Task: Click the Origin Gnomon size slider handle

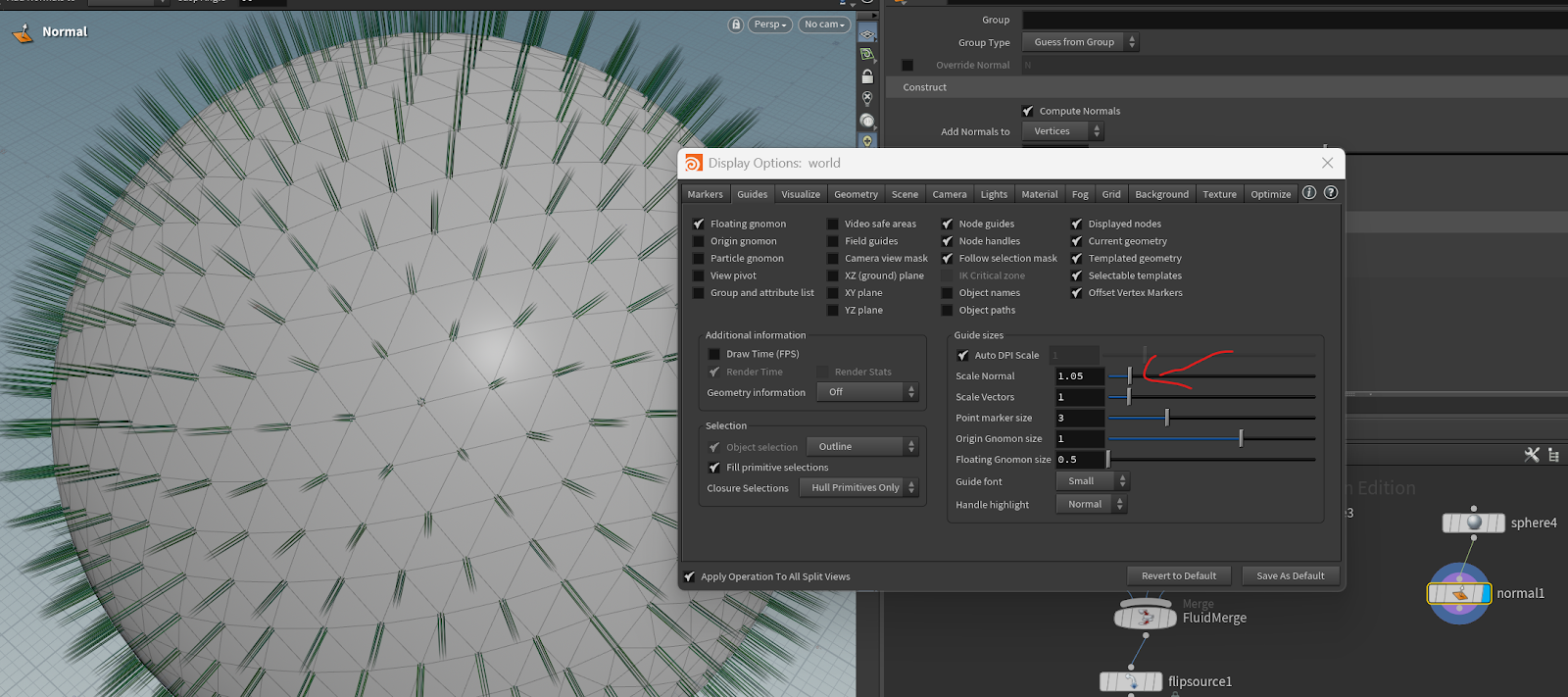Action: (x=1241, y=438)
